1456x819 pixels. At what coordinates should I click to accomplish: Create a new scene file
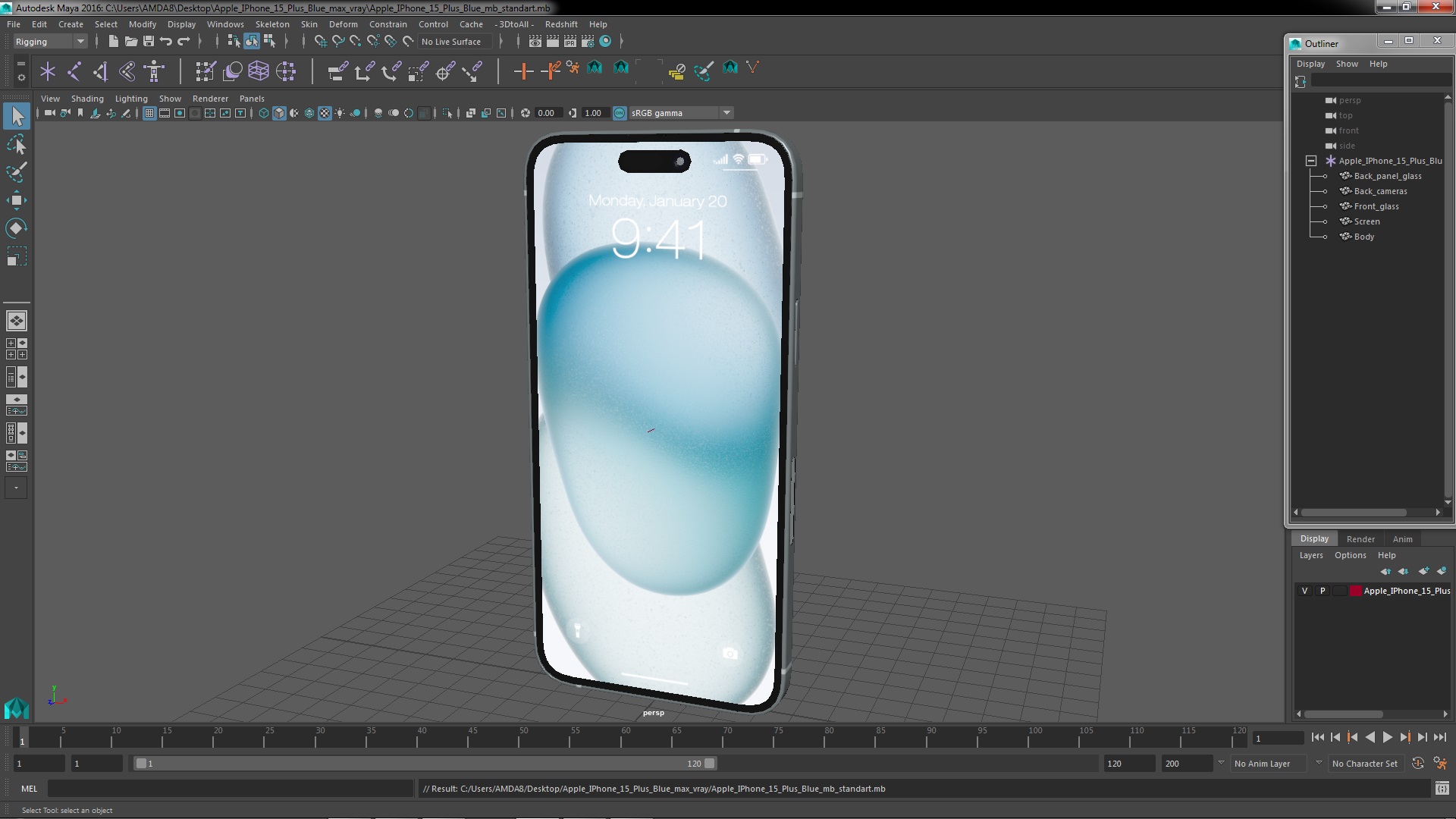[x=113, y=41]
